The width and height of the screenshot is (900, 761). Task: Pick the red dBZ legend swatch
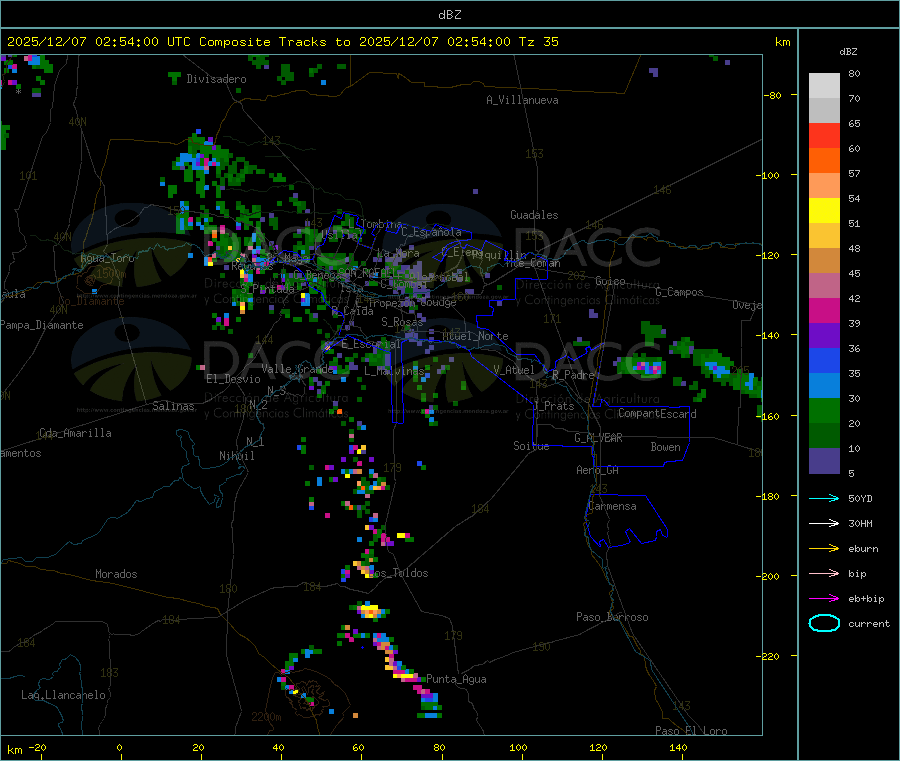[x=824, y=135]
